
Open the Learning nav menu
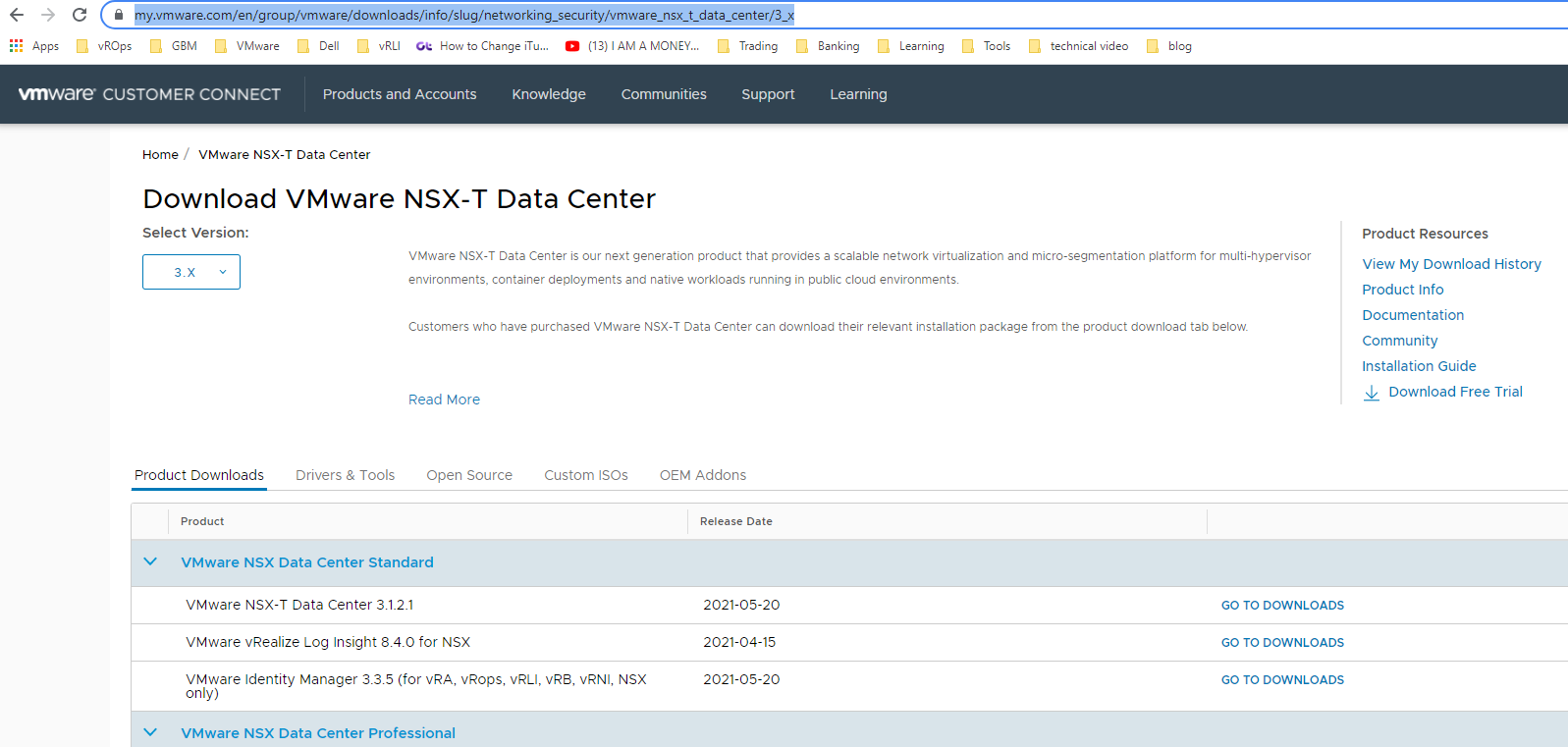[x=858, y=94]
